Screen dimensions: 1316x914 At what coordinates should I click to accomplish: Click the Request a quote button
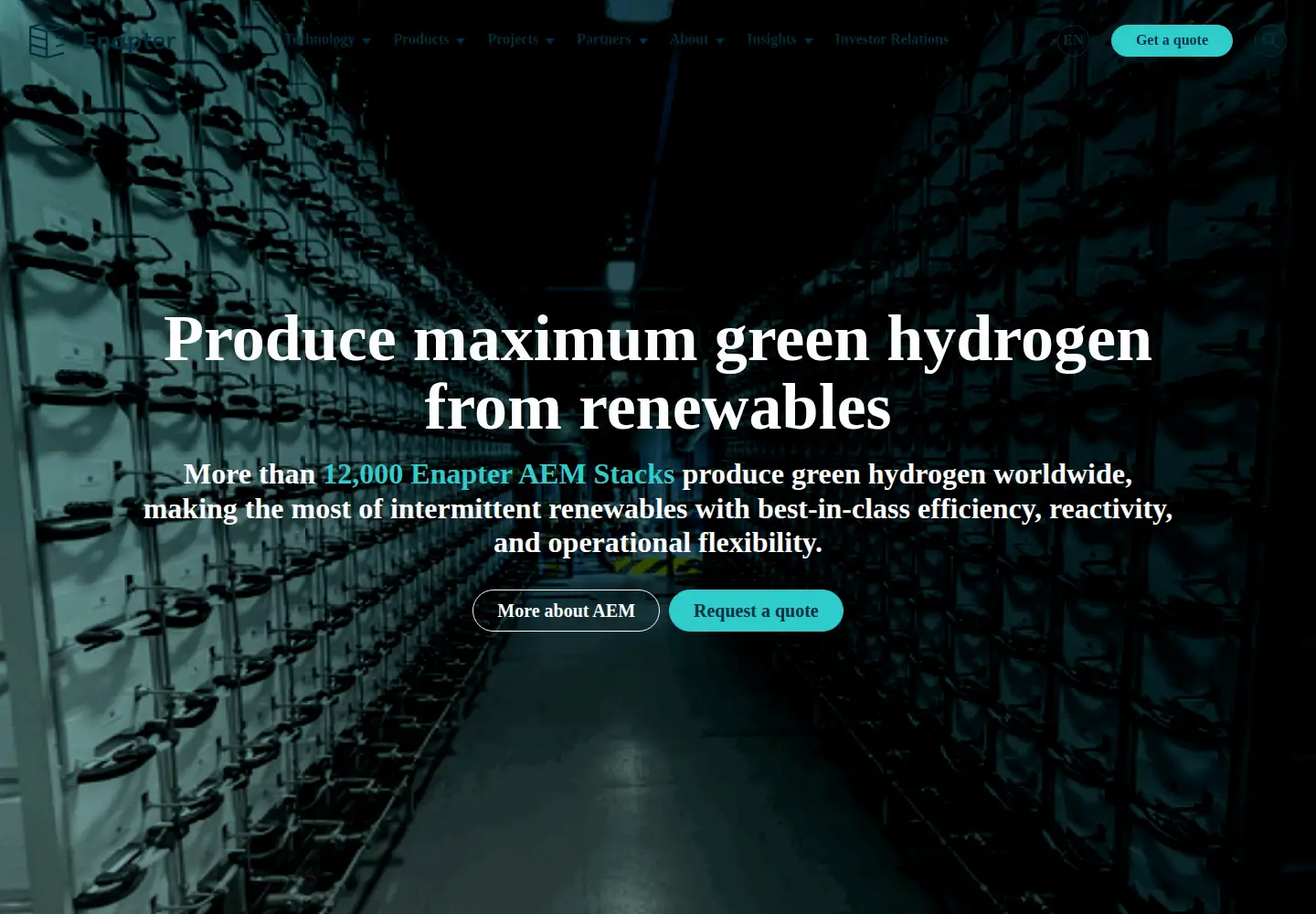756,611
